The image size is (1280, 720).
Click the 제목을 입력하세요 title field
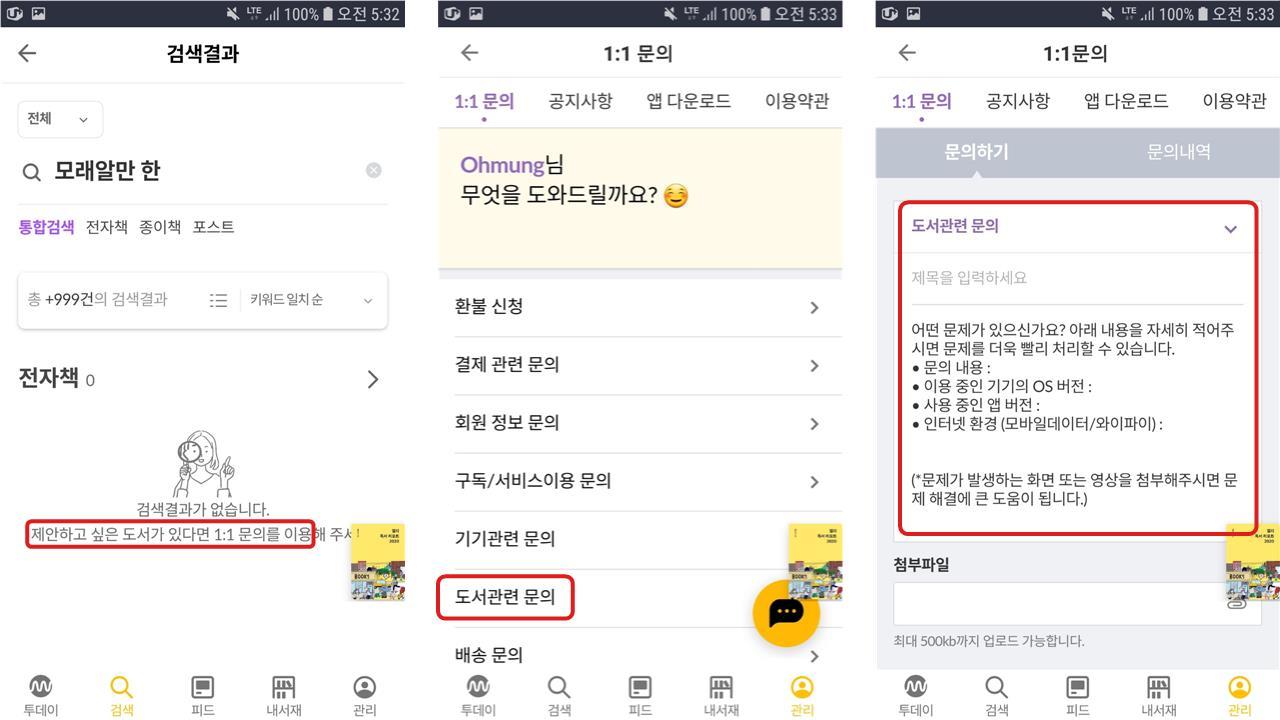click(x=1077, y=278)
